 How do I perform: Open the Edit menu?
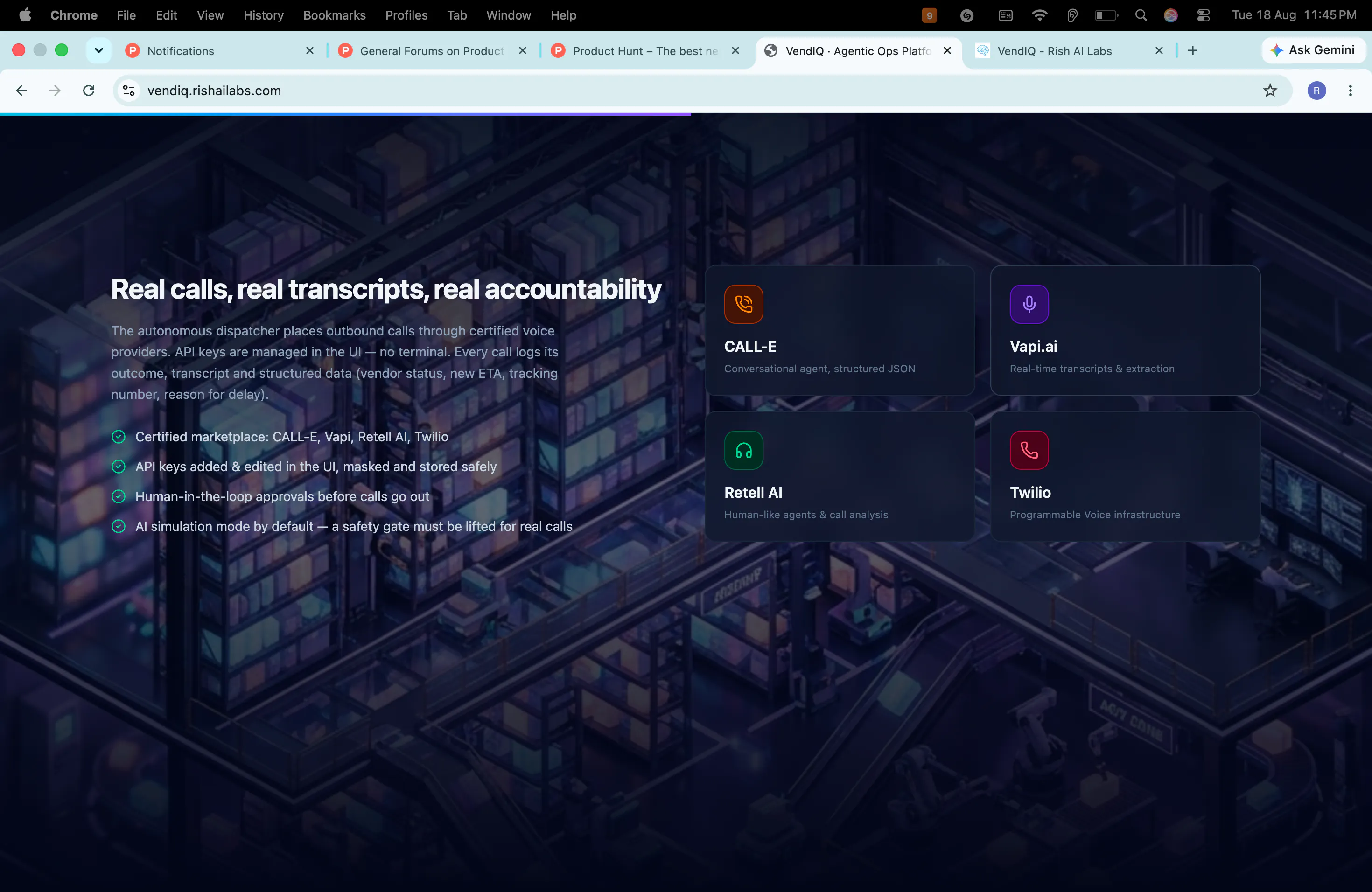coord(166,15)
